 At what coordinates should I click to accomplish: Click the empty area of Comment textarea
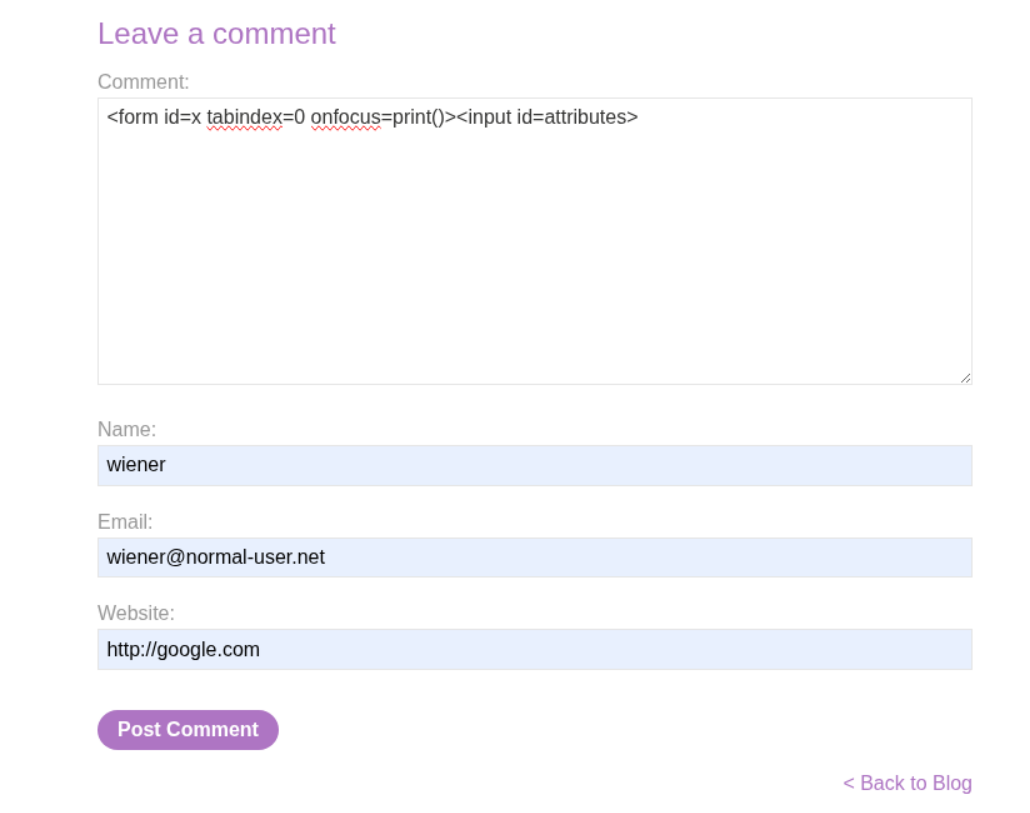pyautogui.click(x=534, y=260)
